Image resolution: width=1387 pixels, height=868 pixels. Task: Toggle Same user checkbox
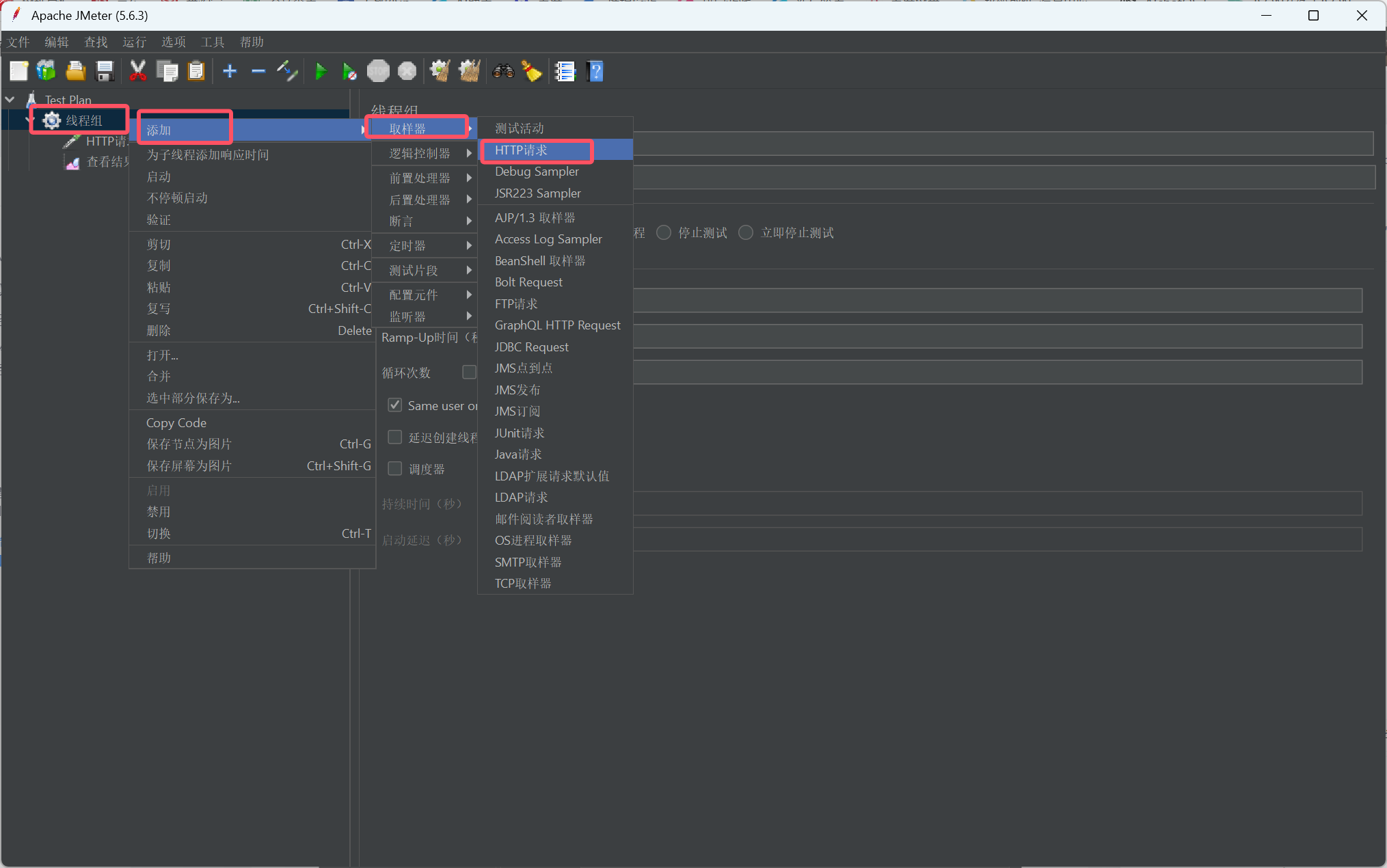coord(395,405)
